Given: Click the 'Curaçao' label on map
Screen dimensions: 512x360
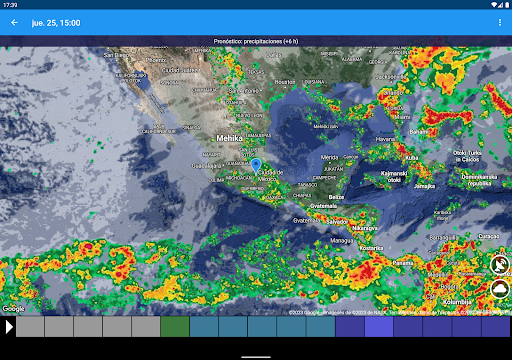Looking at the screenshot, I should tap(489, 236).
